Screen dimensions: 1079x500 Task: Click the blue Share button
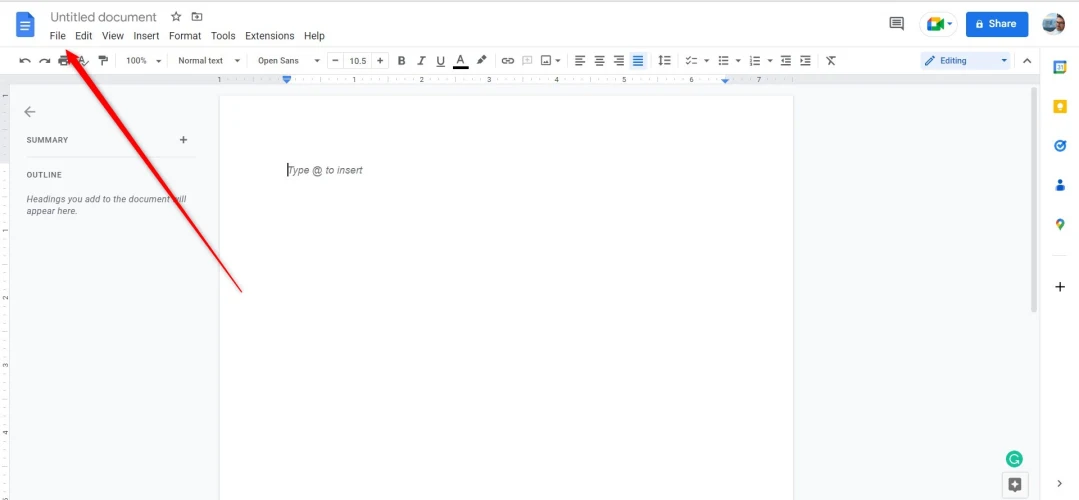coord(996,24)
